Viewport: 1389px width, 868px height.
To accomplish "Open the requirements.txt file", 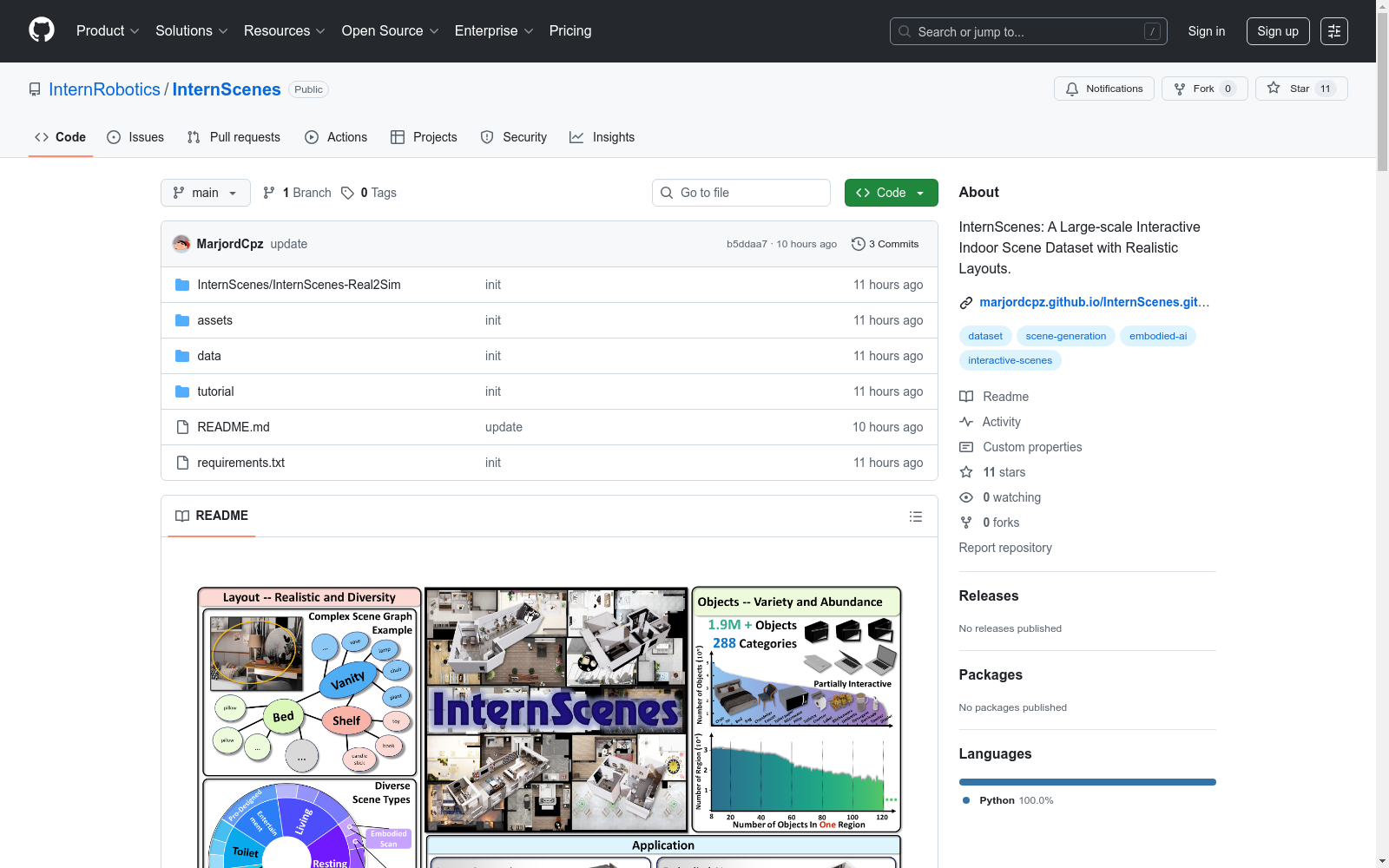I will 241,463.
